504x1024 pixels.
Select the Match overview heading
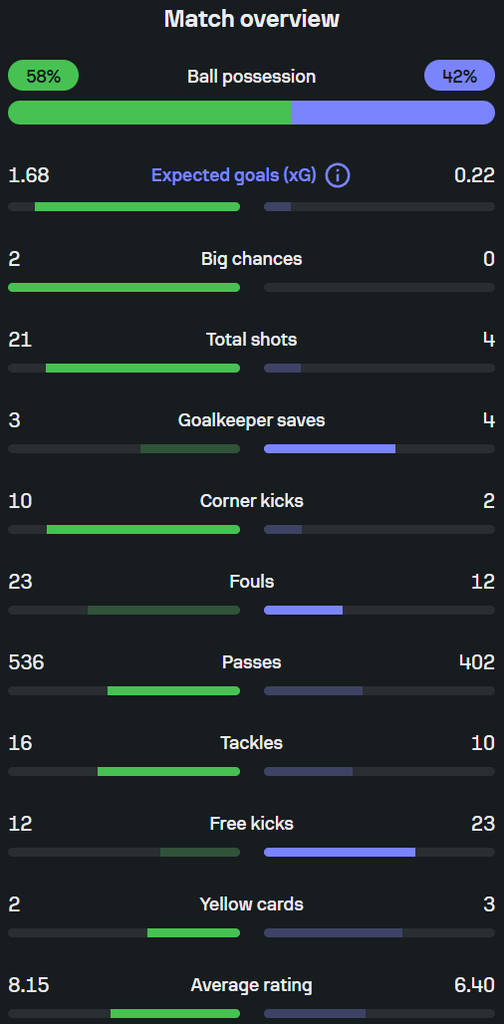point(251,19)
